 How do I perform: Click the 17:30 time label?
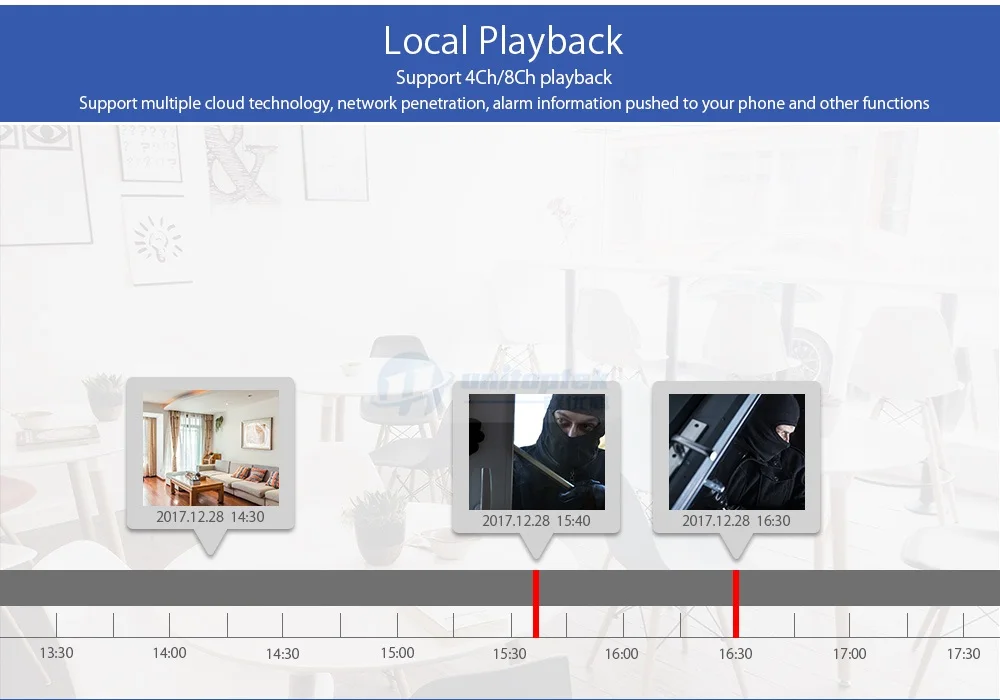[x=963, y=653]
